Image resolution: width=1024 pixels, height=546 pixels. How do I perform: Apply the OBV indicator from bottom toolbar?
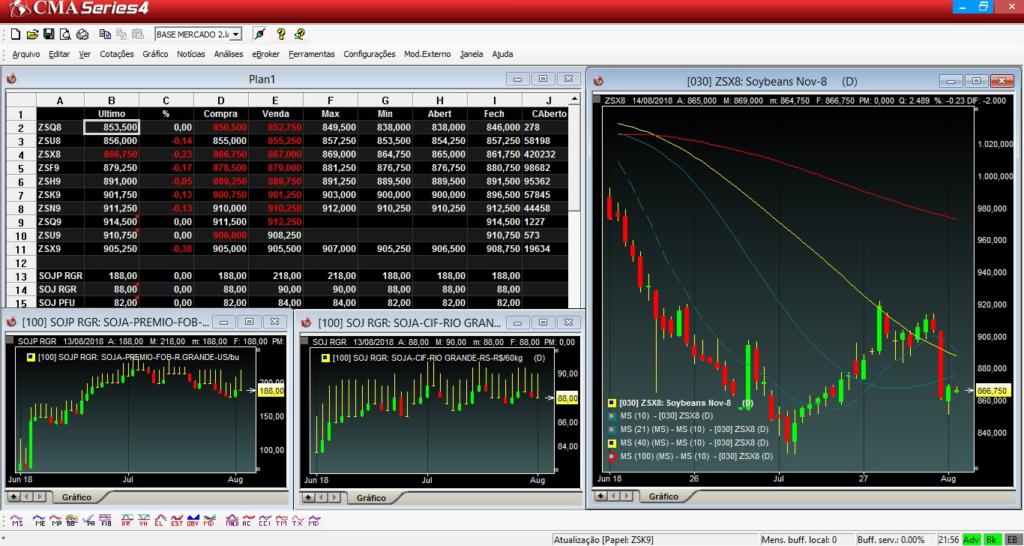pyautogui.click(x=192, y=522)
